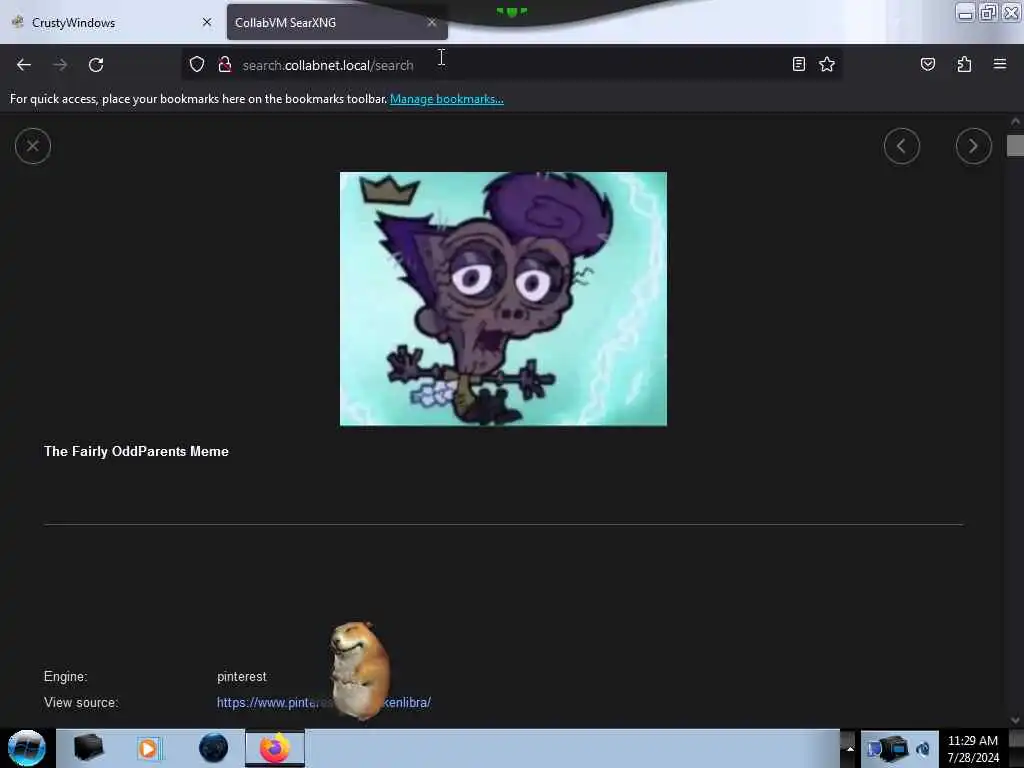Click the greyed forward navigation arrow
Image resolution: width=1024 pixels, height=768 pixels.
59,65
